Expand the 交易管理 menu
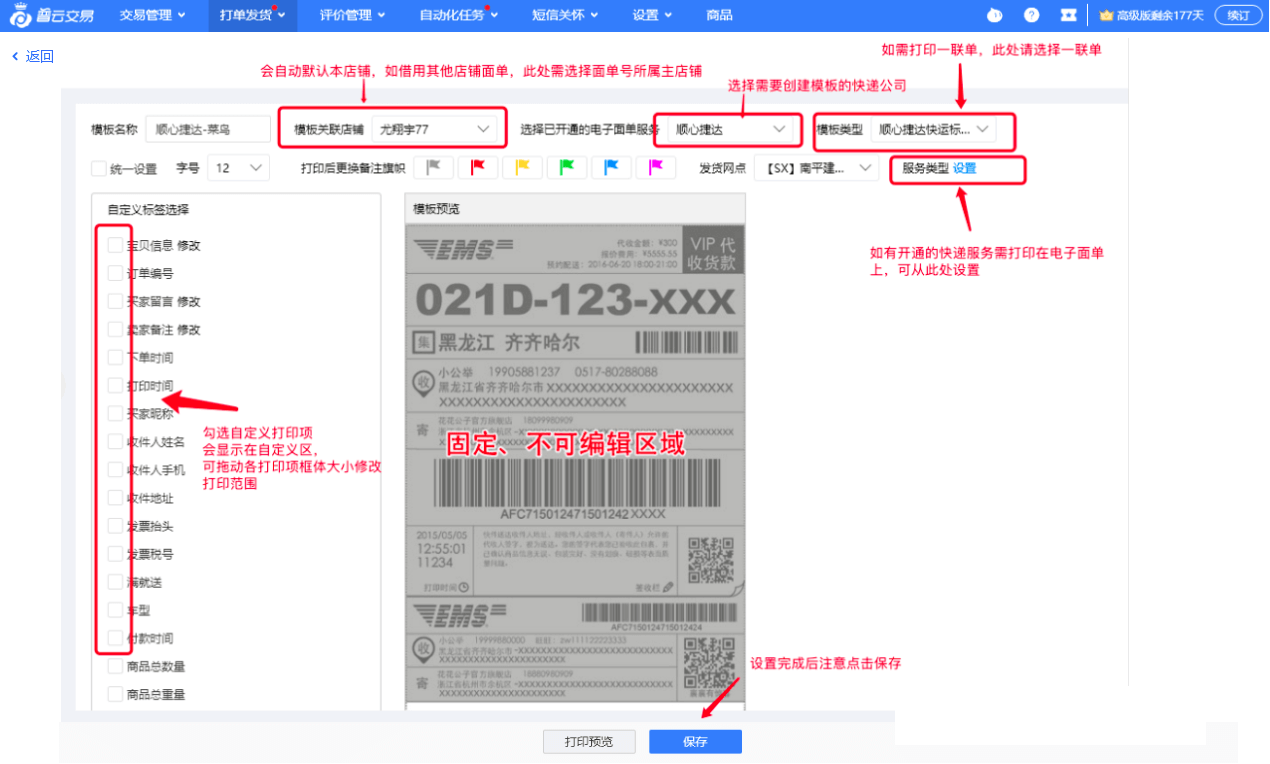Screen dimensions: 1270x764 point(152,15)
